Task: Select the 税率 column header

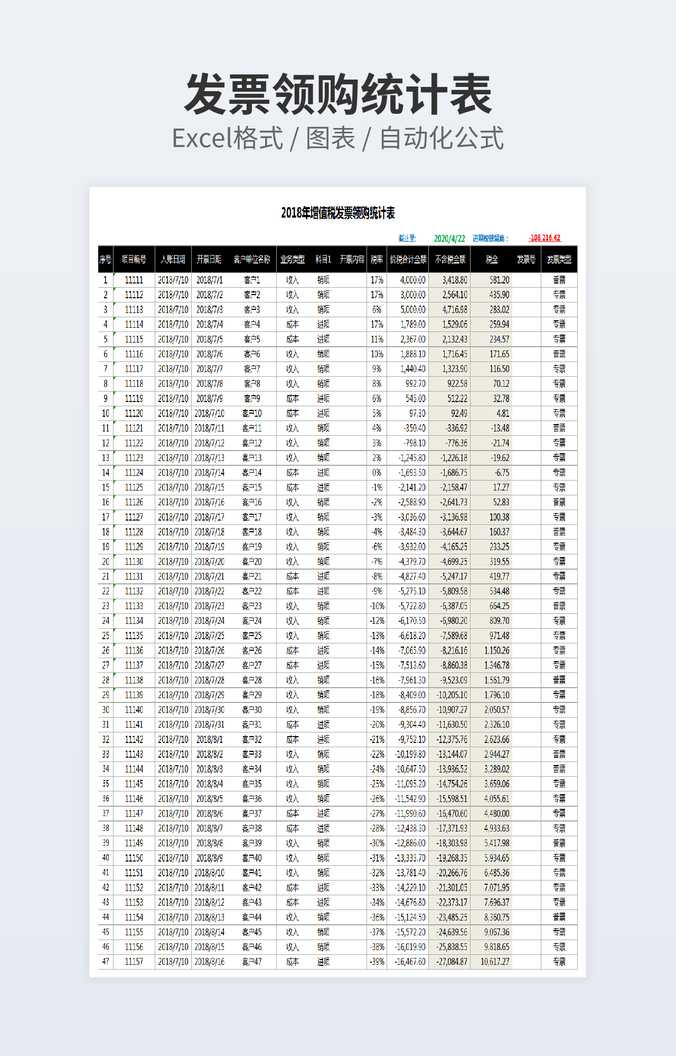Action: coord(376,259)
